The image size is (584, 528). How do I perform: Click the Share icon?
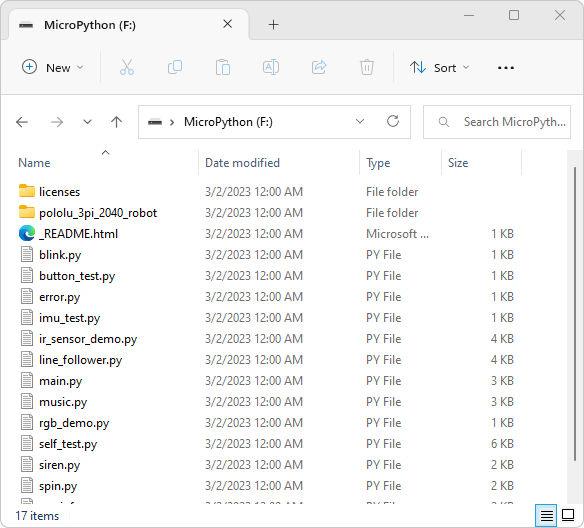319,68
